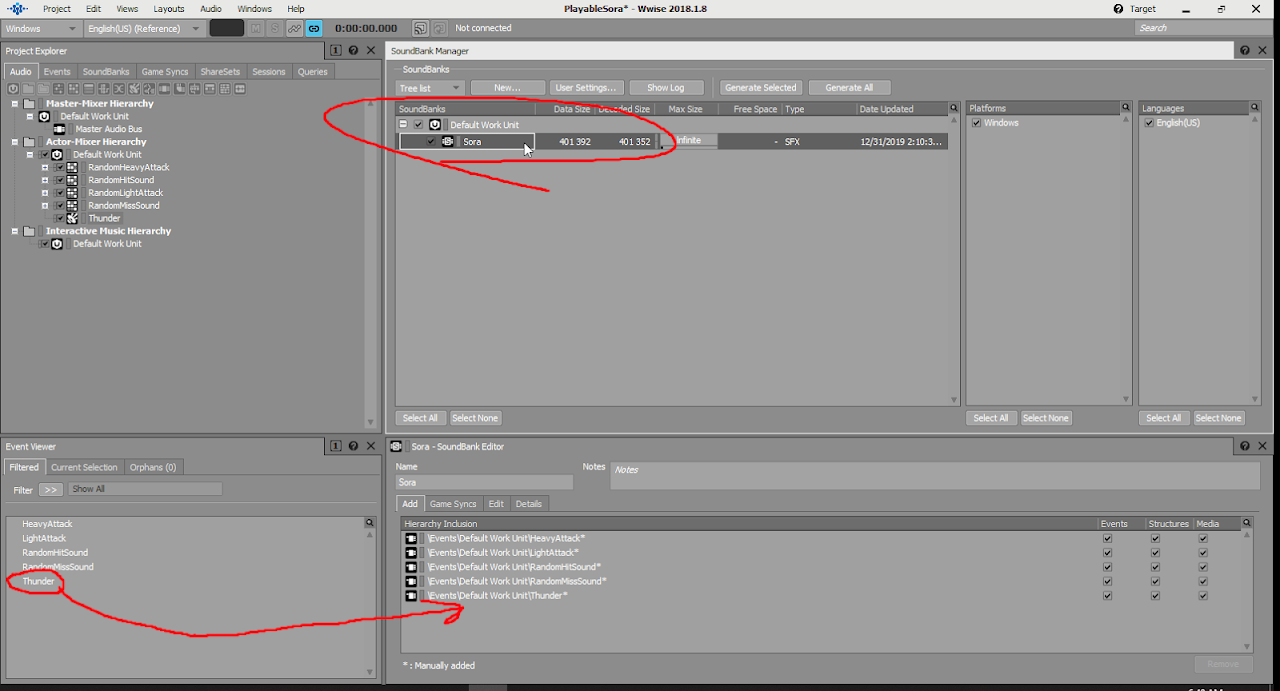Click the Generate All button
1280x691 pixels.
pos(849,88)
